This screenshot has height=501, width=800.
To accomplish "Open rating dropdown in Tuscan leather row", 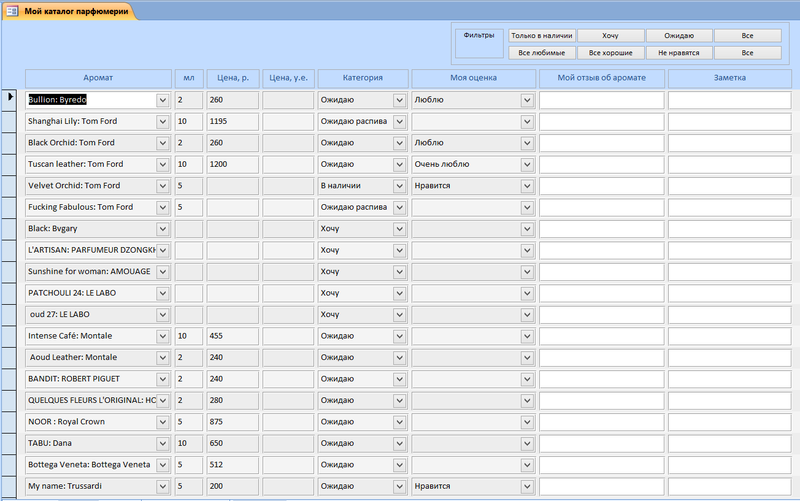I will 527,164.
